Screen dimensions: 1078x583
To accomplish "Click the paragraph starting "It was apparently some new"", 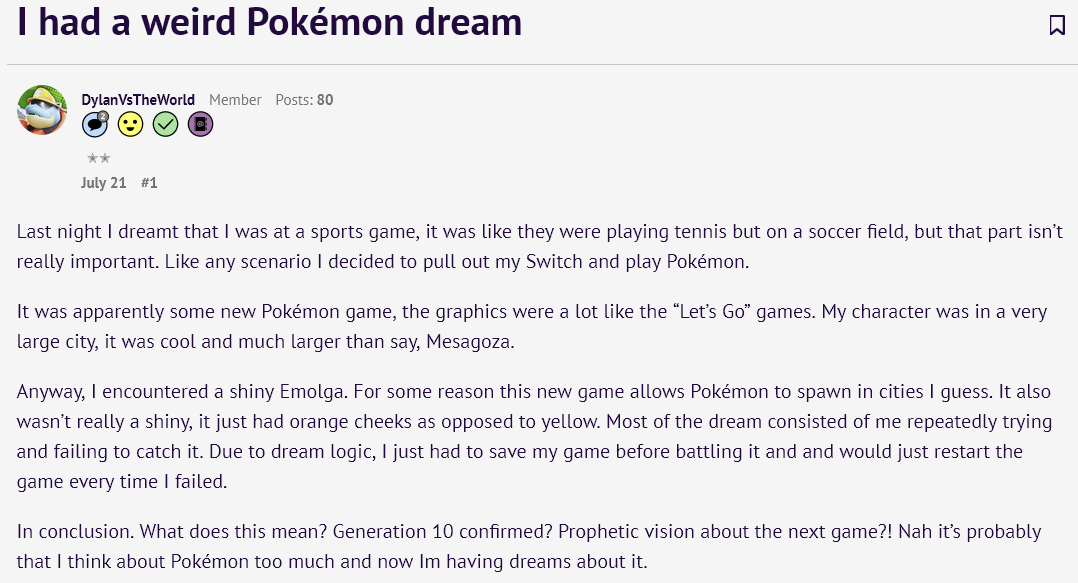I will pyautogui.click(x=531, y=327).
